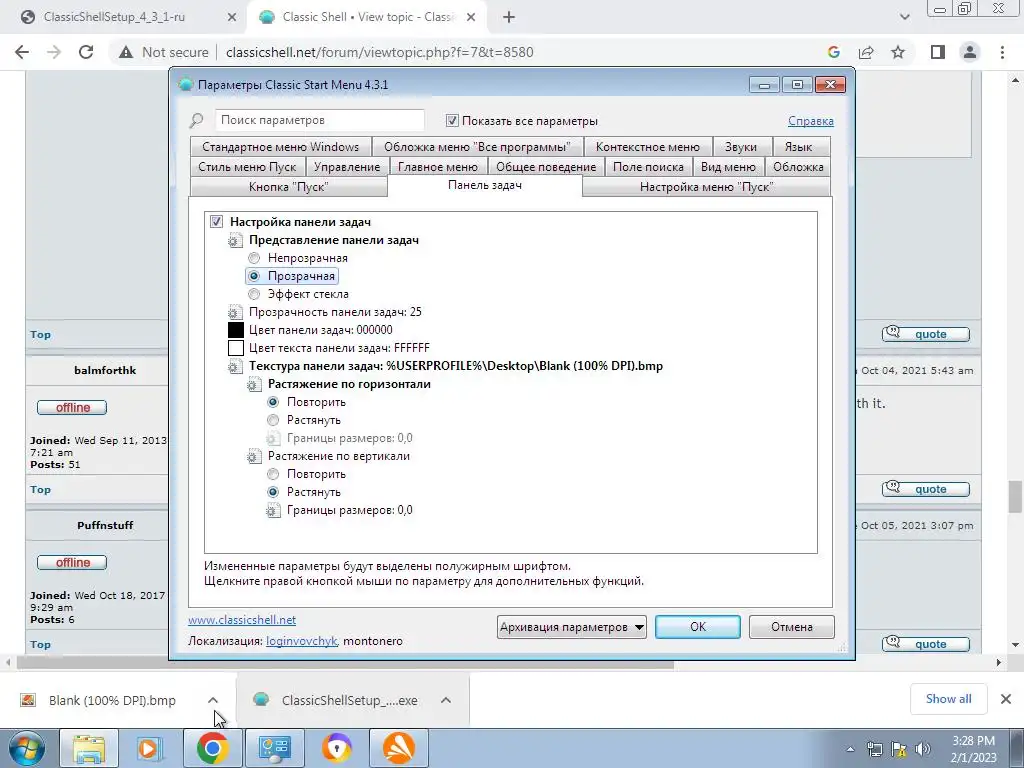Click gear icon beside Представление панели задач
Screen dimensions: 1024x768
(235, 240)
